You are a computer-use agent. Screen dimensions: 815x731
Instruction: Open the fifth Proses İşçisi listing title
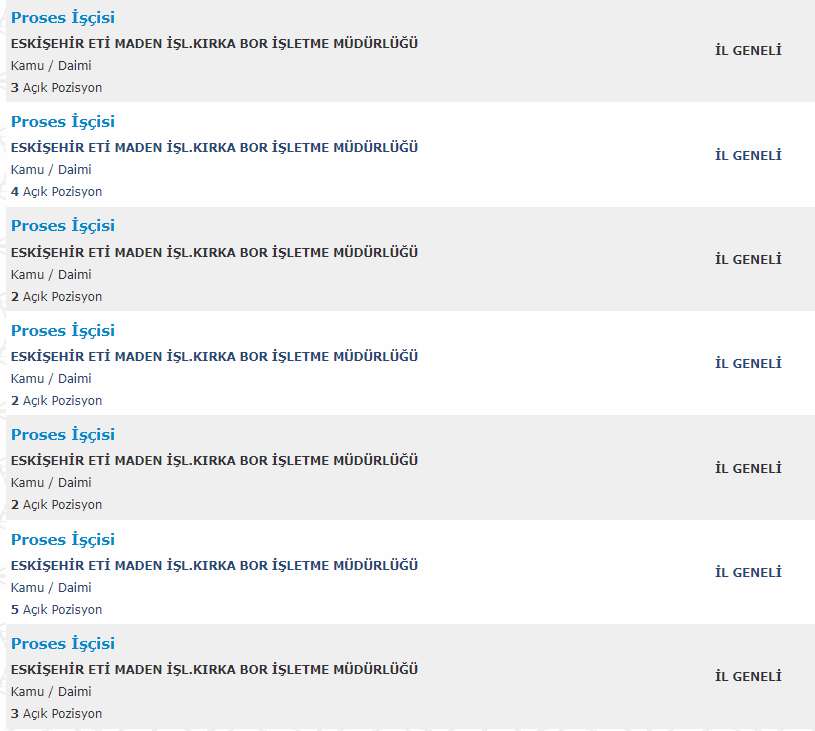click(x=62, y=435)
